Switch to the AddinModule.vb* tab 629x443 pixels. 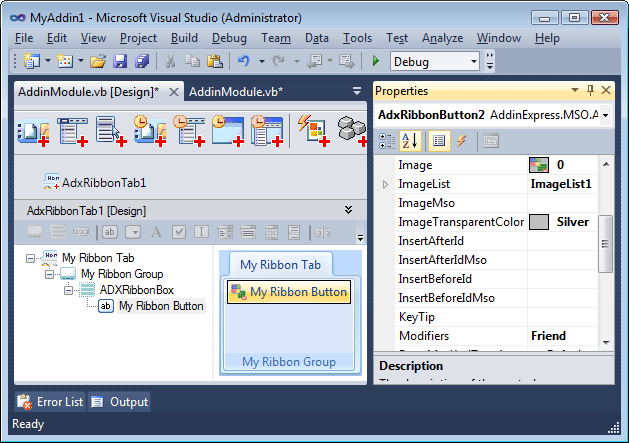coord(236,92)
